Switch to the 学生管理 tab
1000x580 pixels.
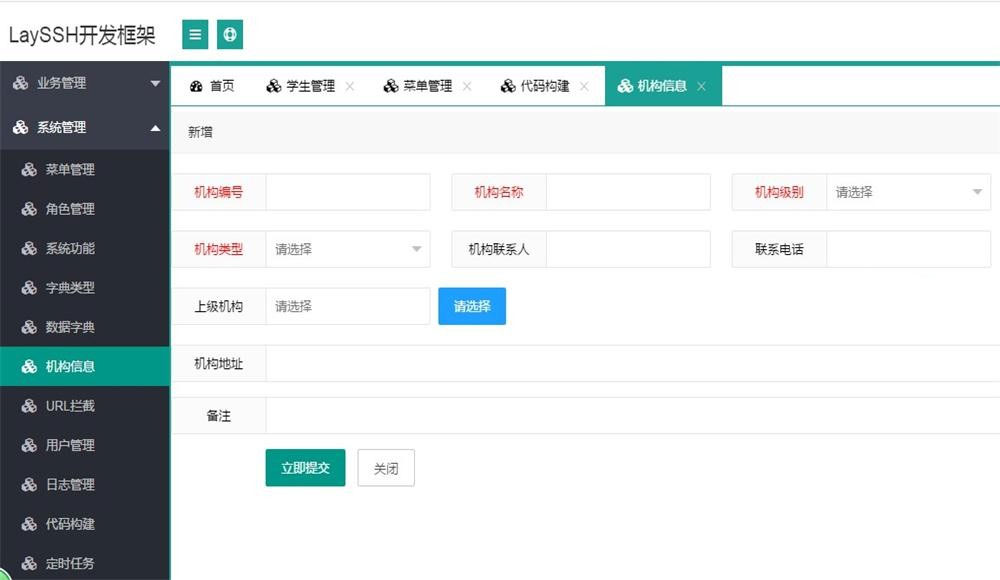pos(307,85)
